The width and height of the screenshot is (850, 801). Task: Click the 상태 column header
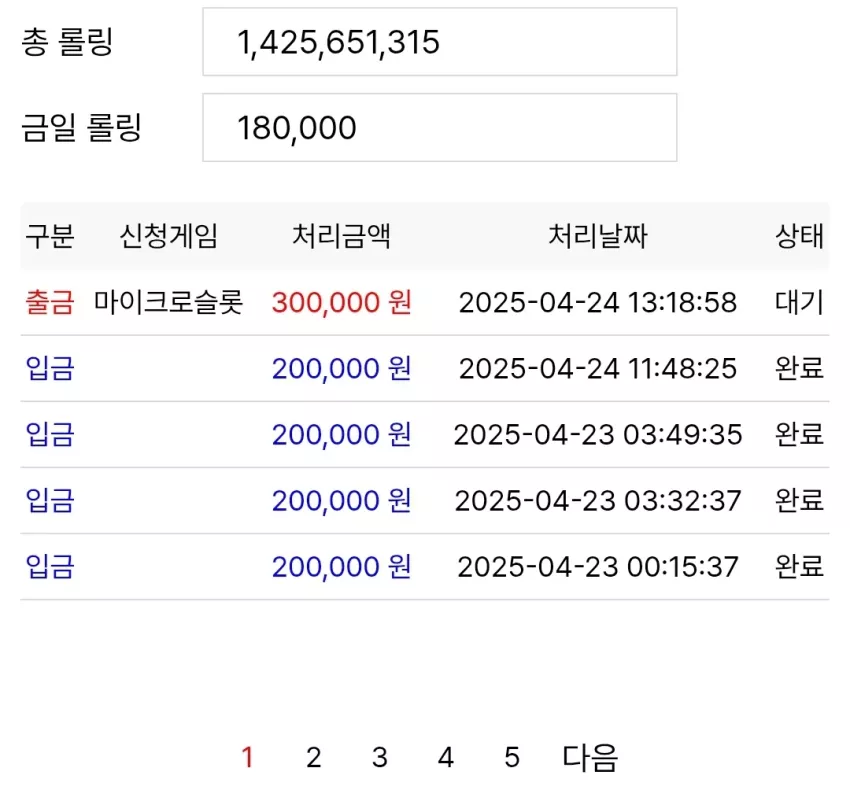800,236
